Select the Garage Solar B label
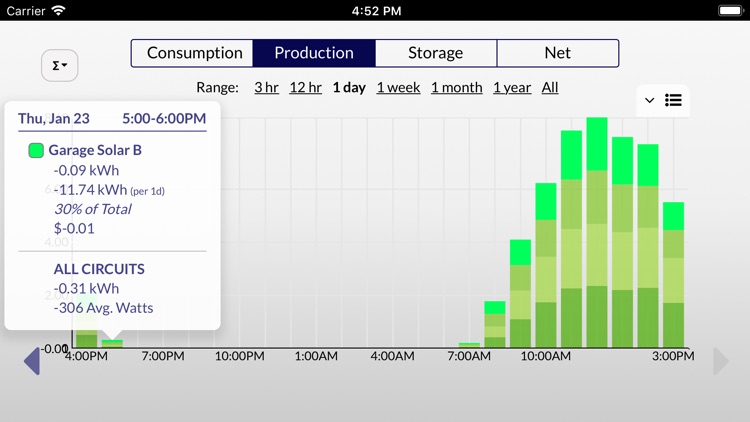This screenshot has width=750, height=422. 95,150
